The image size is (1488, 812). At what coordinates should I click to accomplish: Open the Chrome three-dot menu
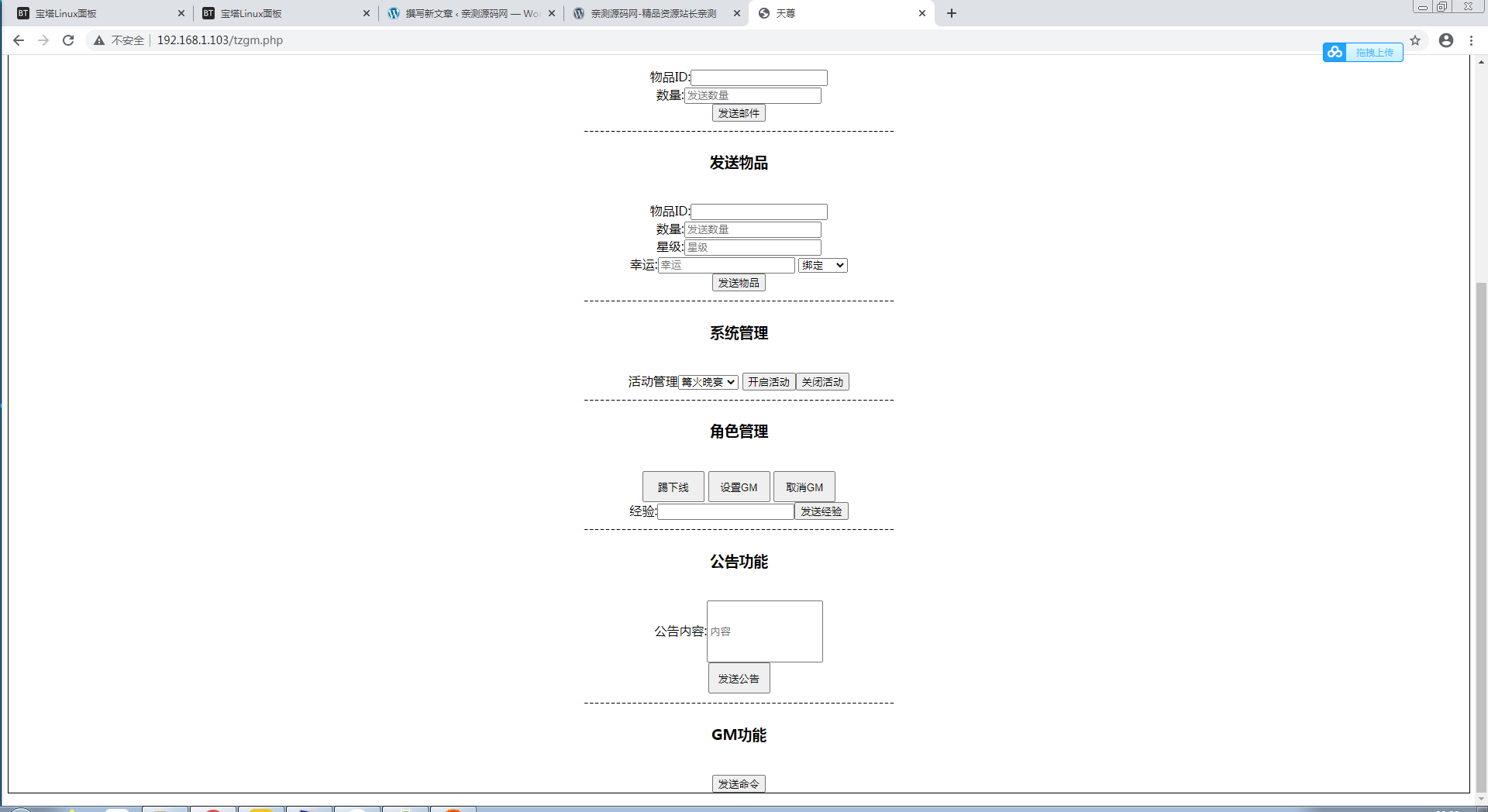(x=1472, y=40)
